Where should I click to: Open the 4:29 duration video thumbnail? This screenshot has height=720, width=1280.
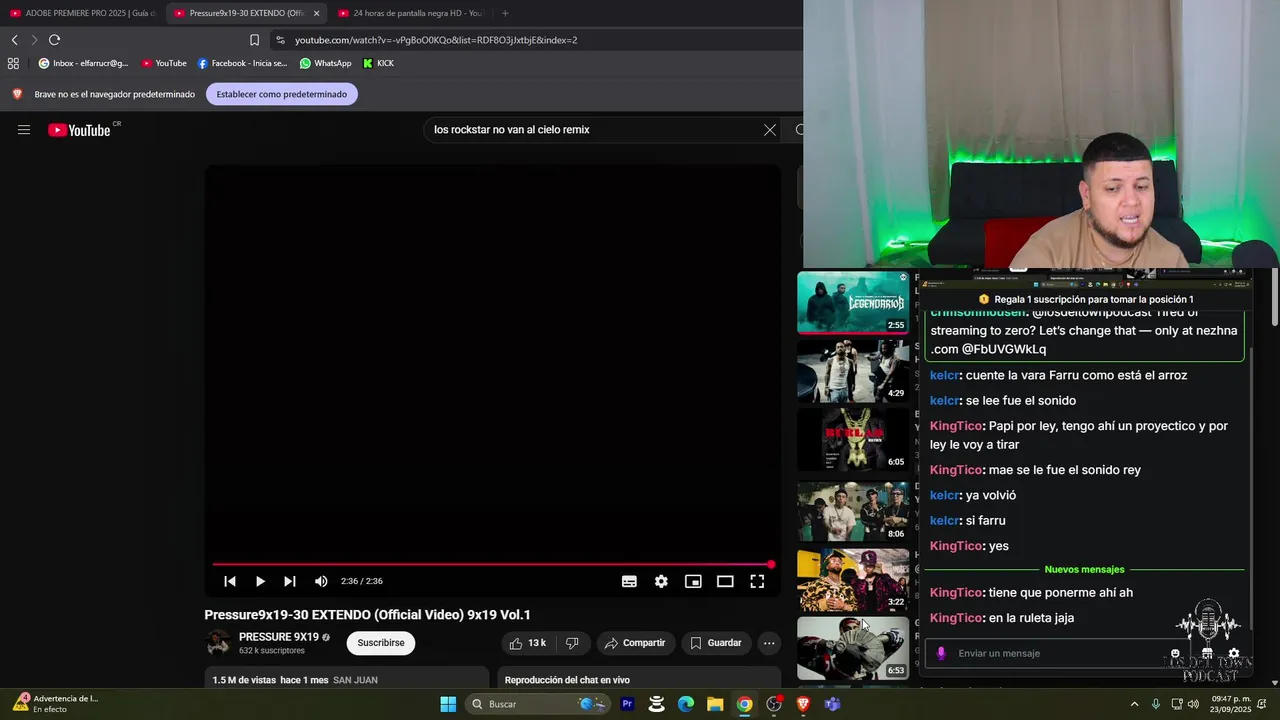point(853,371)
